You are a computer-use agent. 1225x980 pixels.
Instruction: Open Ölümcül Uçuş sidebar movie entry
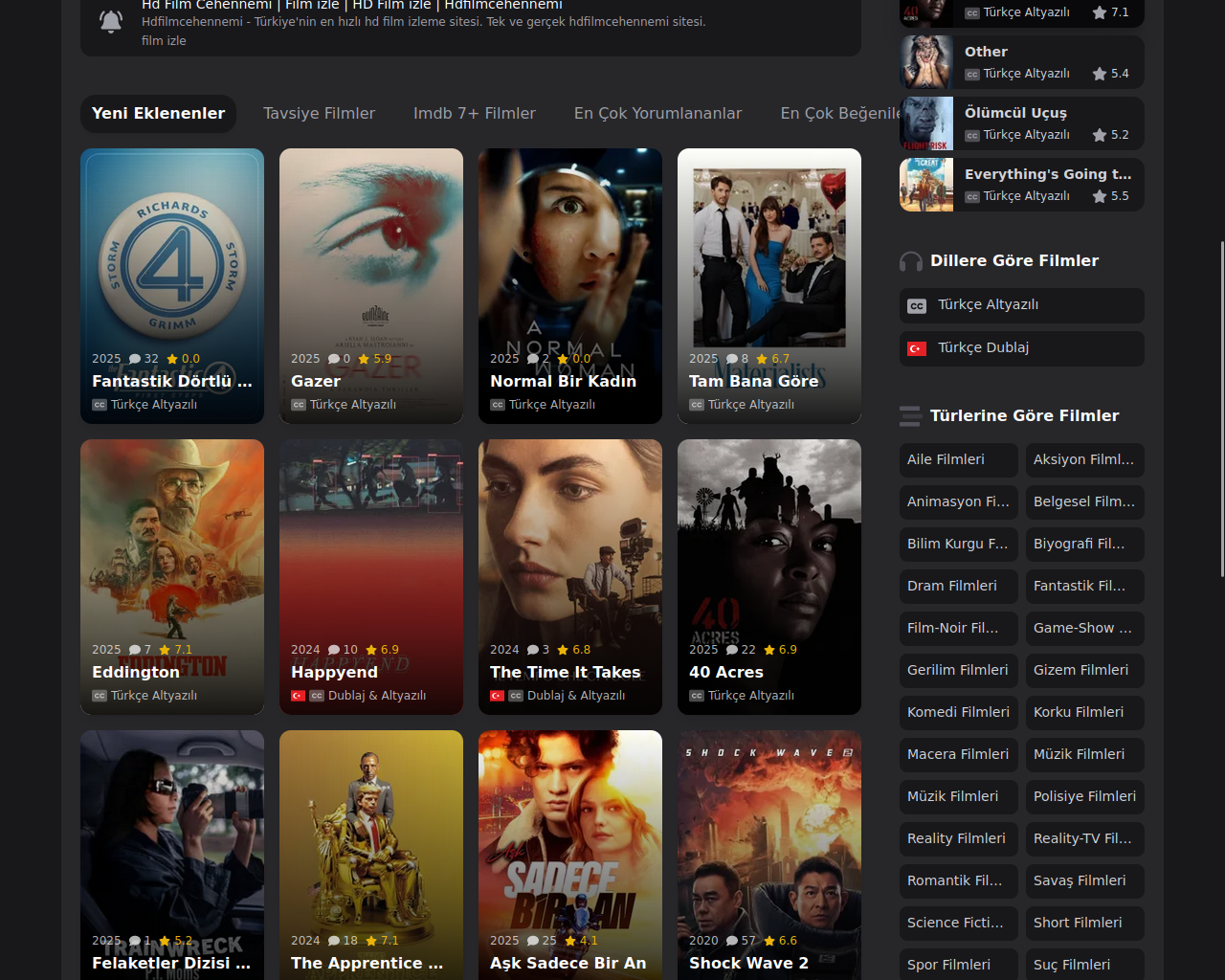(1022, 123)
